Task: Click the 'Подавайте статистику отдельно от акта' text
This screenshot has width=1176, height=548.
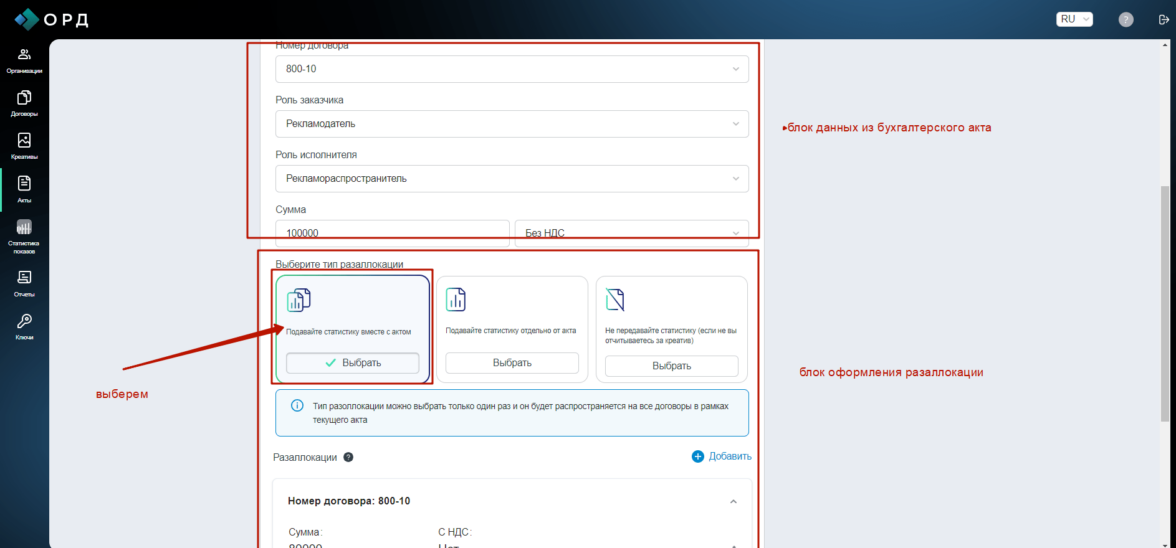Action: tap(511, 331)
